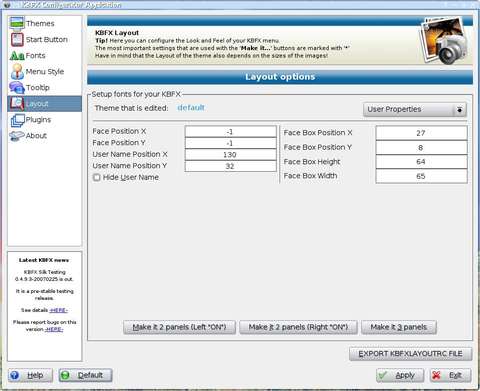The width and height of the screenshot is (480, 391).
Task: Toggle the Hide User Name checkbox
Action: click(97, 177)
